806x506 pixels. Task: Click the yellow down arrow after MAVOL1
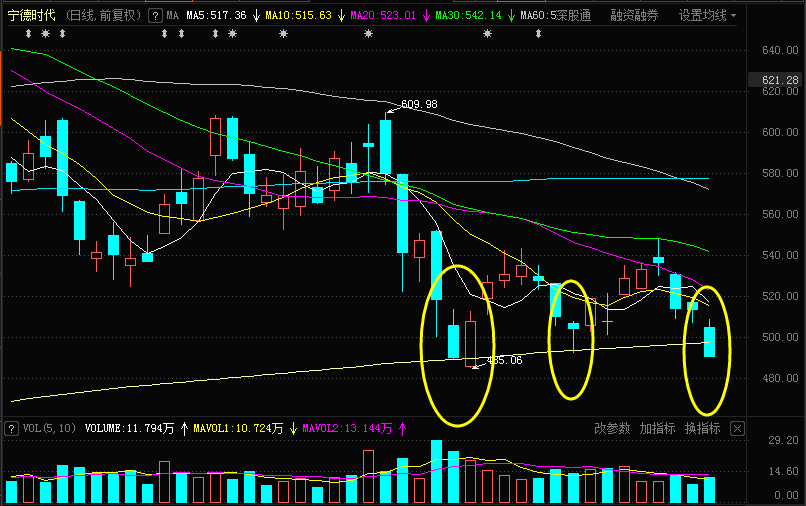(294, 428)
